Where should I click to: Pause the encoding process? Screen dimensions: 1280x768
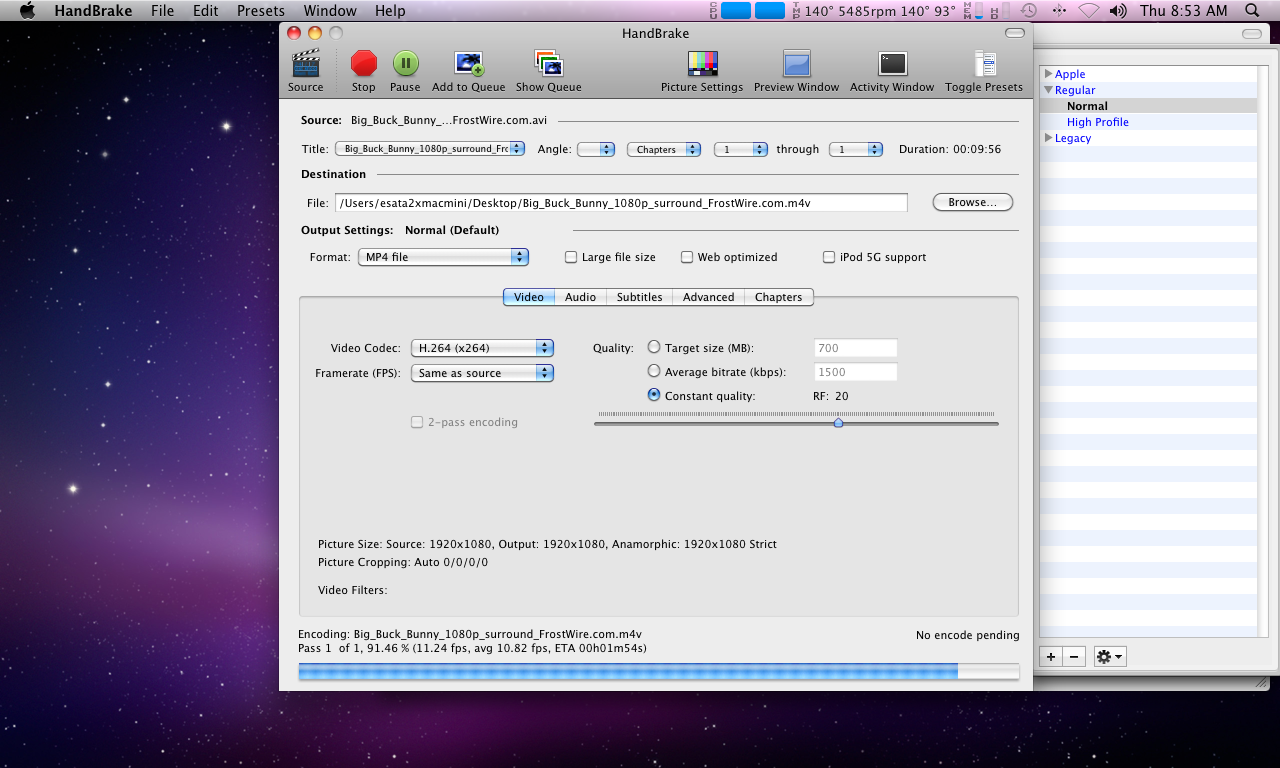[405, 65]
